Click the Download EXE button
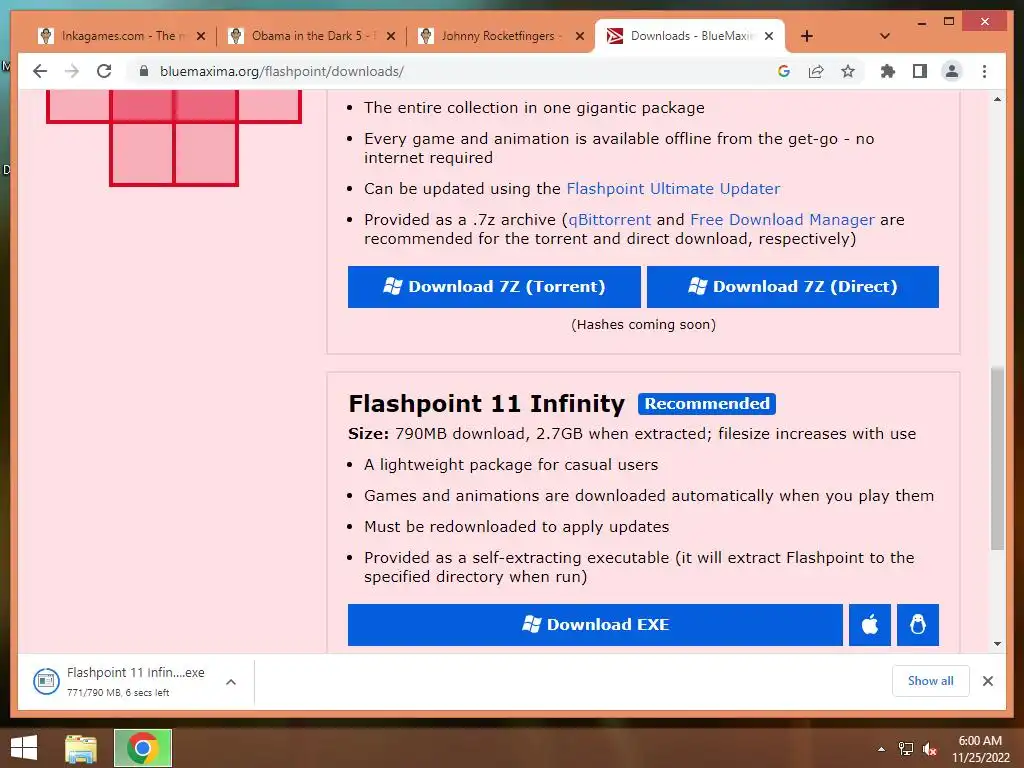This screenshot has width=1024, height=768. 595,625
